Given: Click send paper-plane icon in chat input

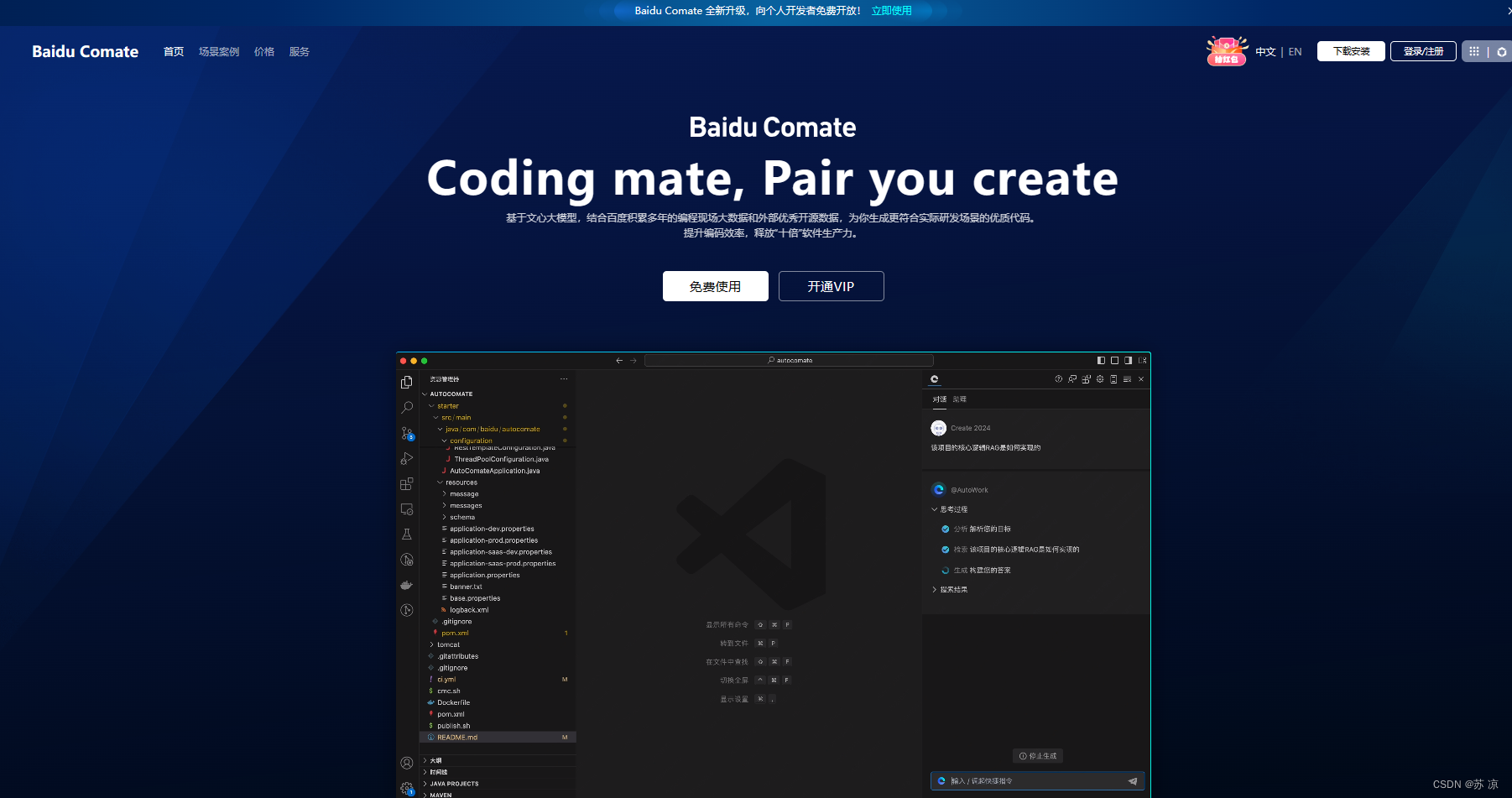Looking at the screenshot, I should [1133, 781].
